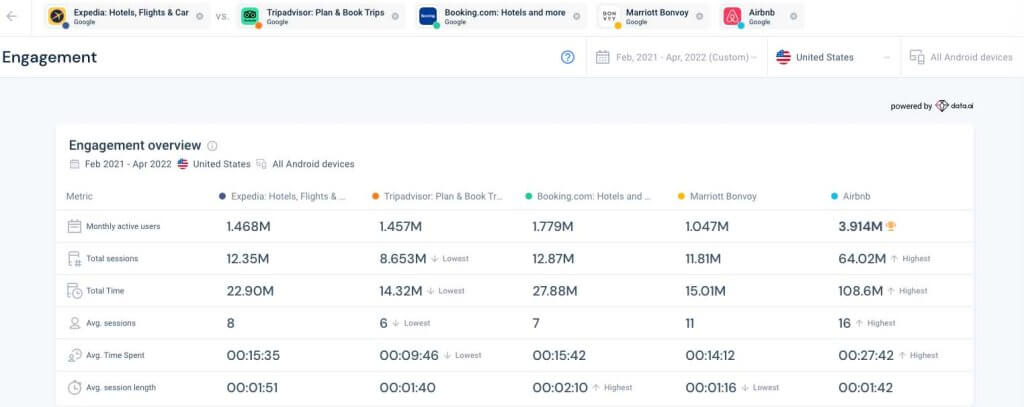This screenshot has height=407, width=1024.
Task: Click the Engagement page title
Action: (x=49, y=57)
